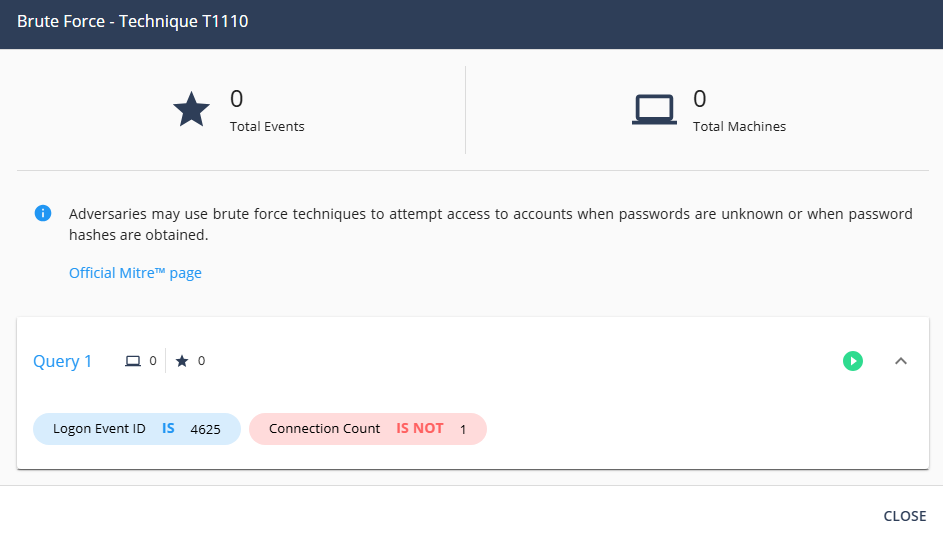Collapse the Query 1 panel using the chevron

coord(900,361)
